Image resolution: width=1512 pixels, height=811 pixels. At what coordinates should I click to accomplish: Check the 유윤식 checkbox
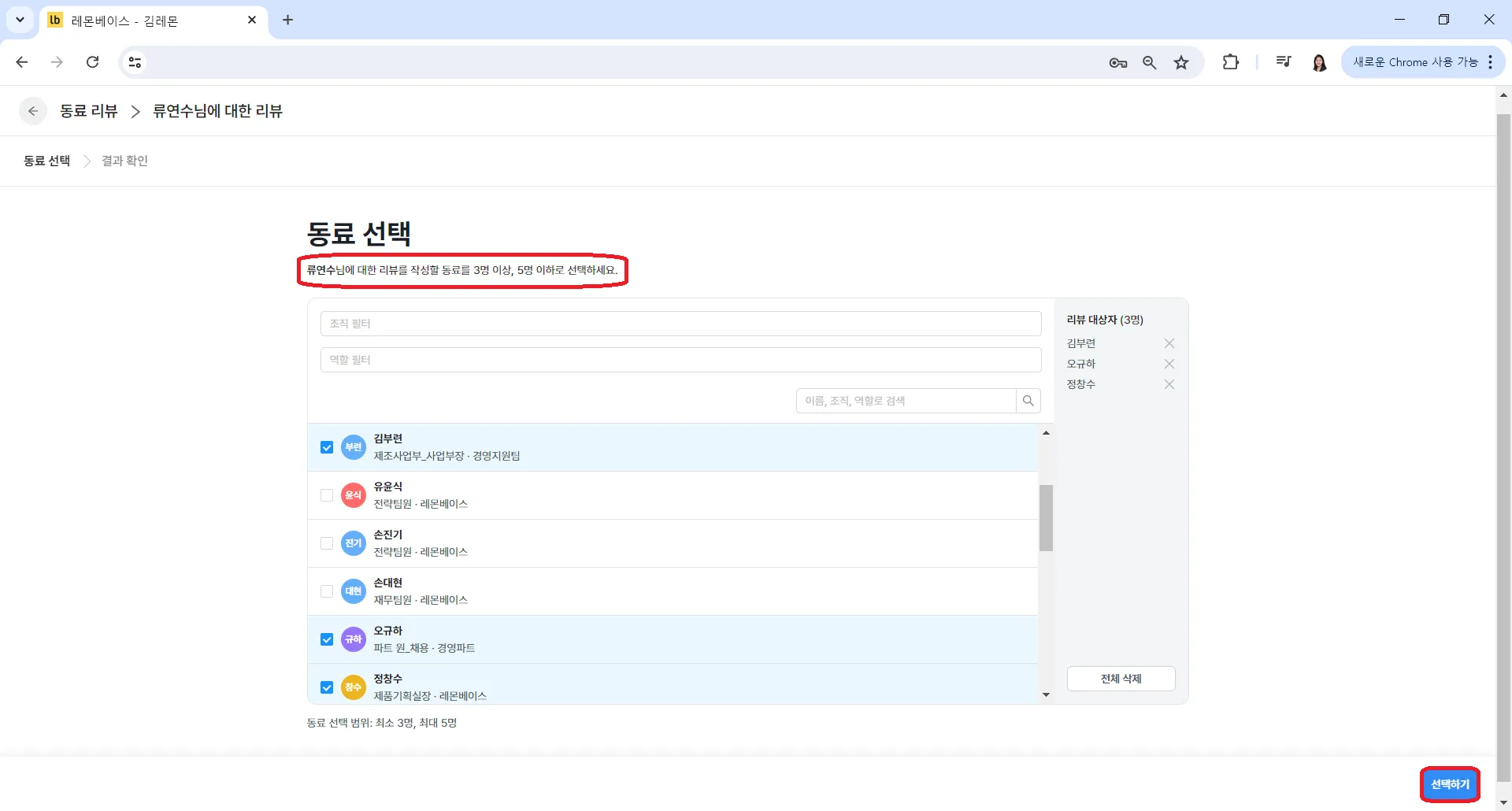pyautogui.click(x=327, y=495)
